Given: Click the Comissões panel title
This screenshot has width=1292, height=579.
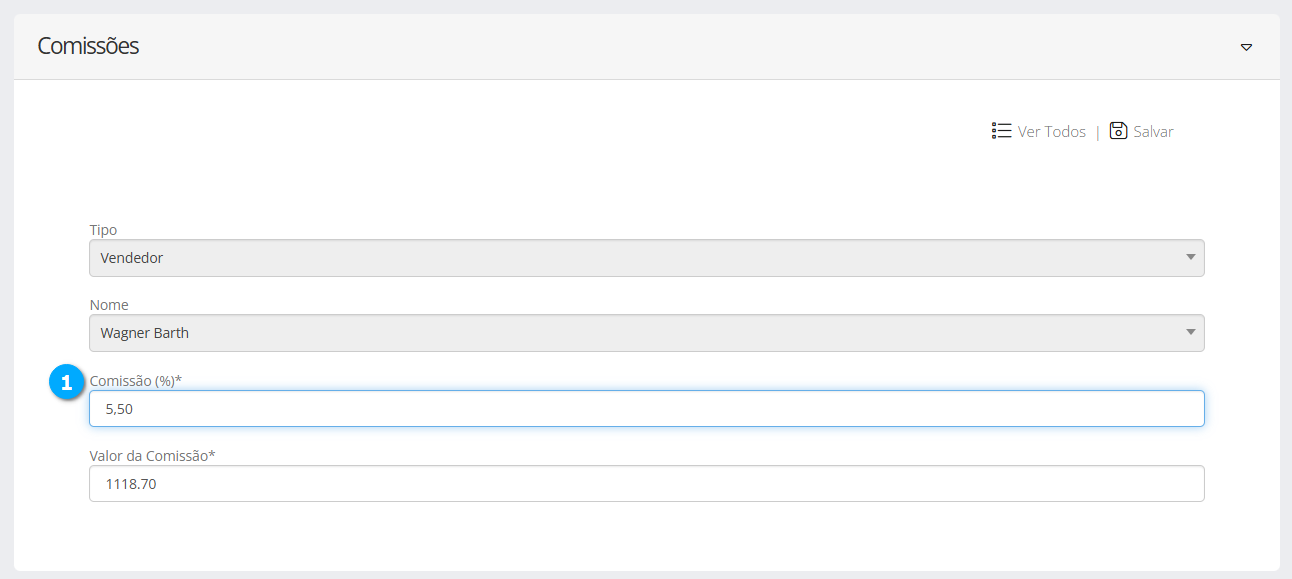Looking at the screenshot, I should click(88, 46).
